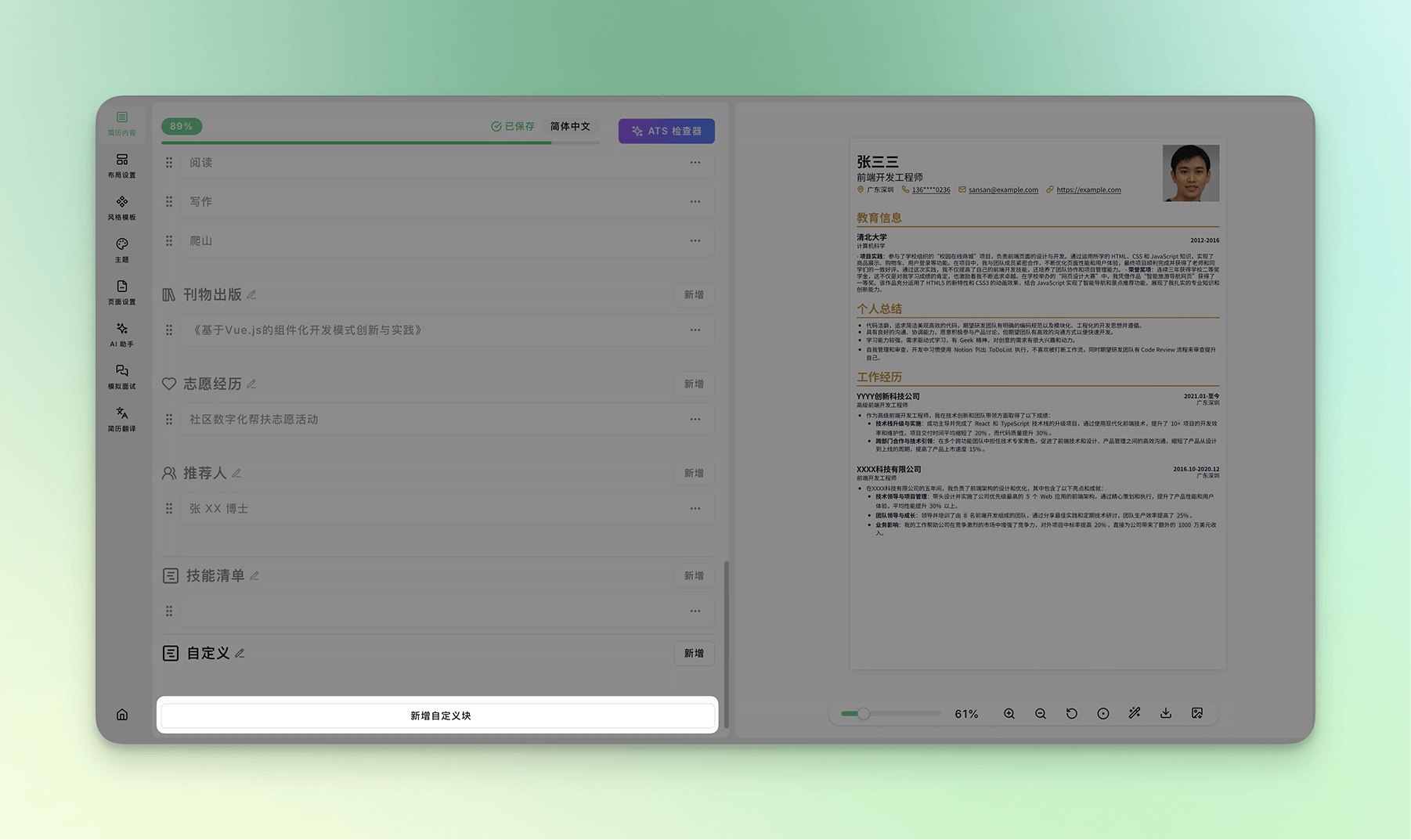Image resolution: width=1411 pixels, height=840 pixels.
Task: Click the 新增自定义块 button
Action: (438, 716)
